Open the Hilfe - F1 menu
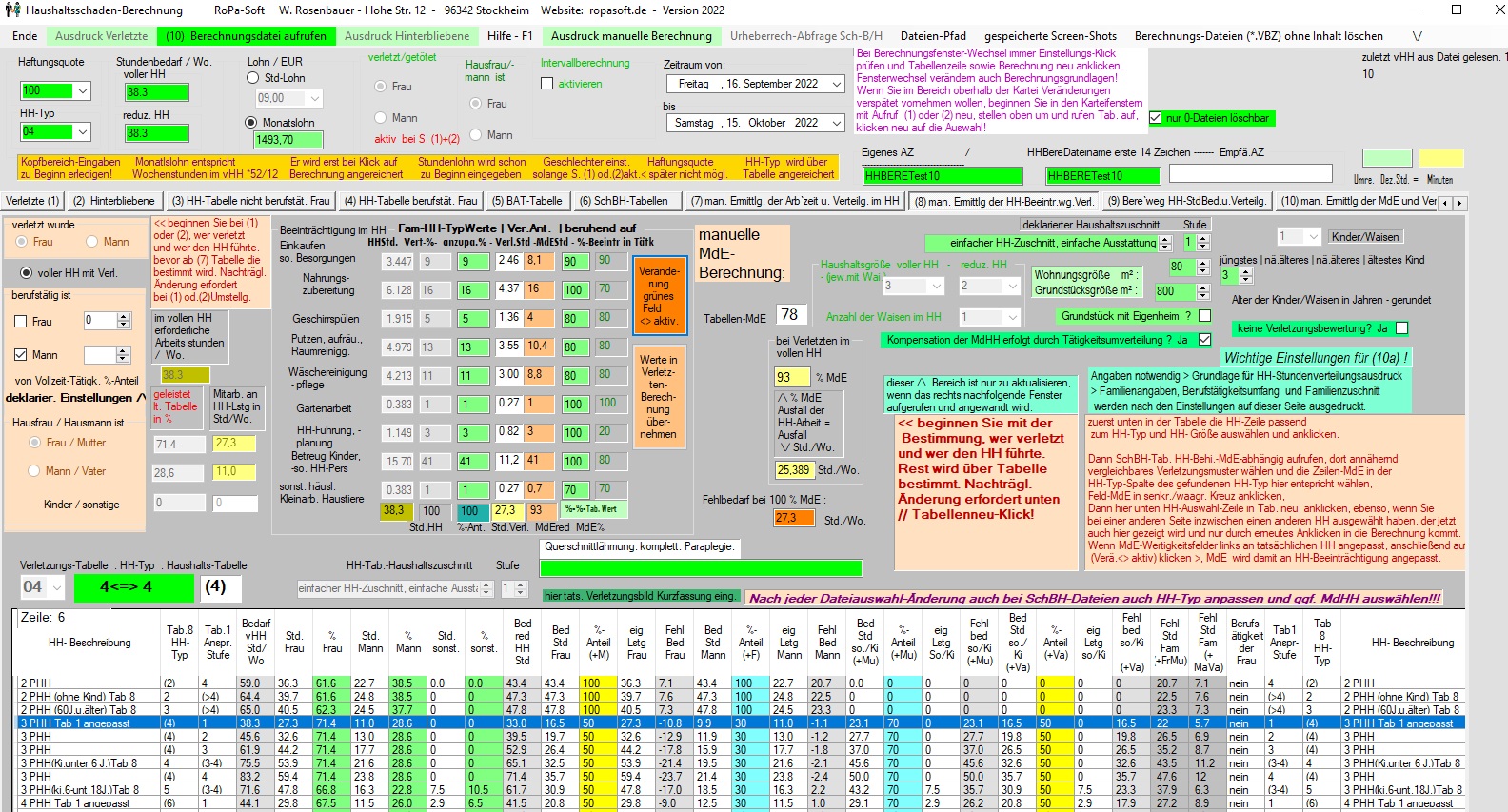The width and height of the screenshot is (1508, 812). click(509, 36)
